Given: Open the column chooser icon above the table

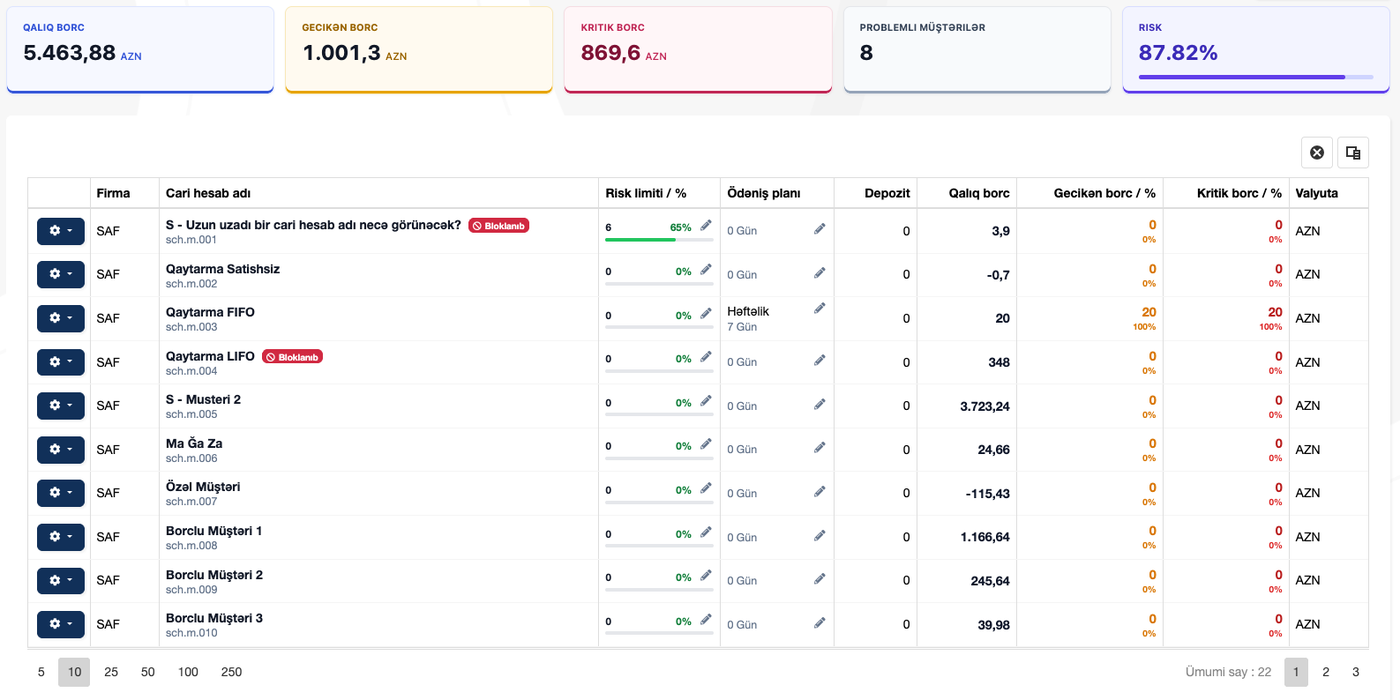Looking at the screenshot, I should 1353,152.
